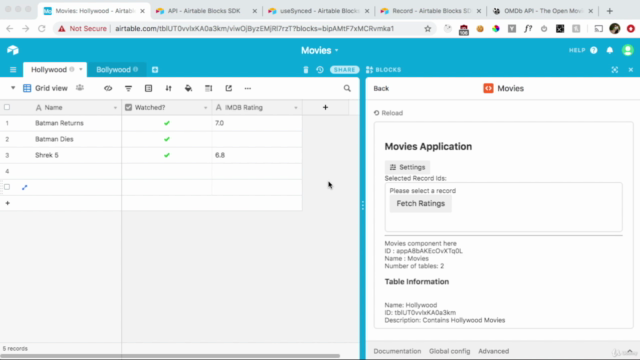Open the share view icon
This screenshot has width=640, height=360.
[x=229, y=88]
